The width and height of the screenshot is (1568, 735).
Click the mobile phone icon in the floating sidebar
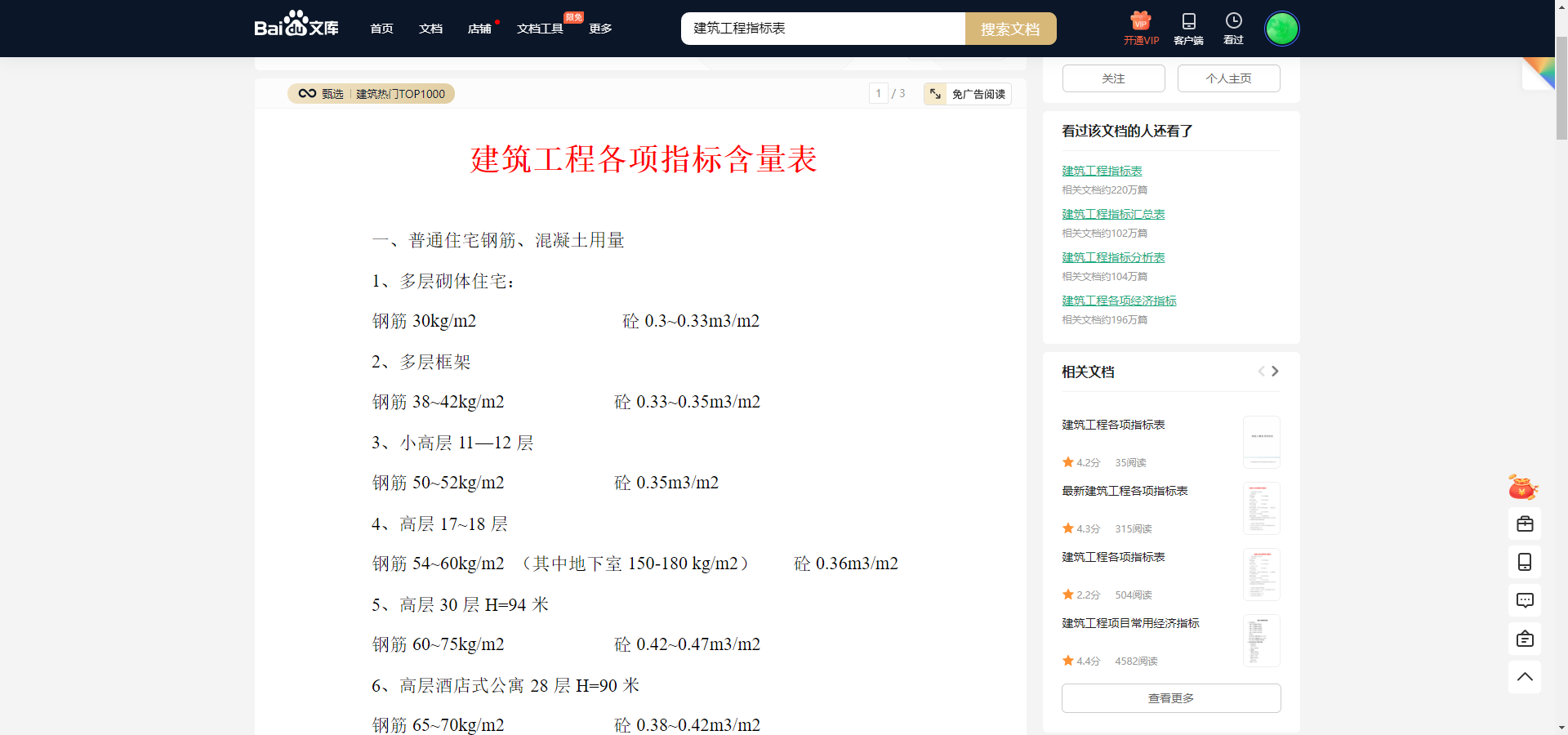(x=1525, y=562)
